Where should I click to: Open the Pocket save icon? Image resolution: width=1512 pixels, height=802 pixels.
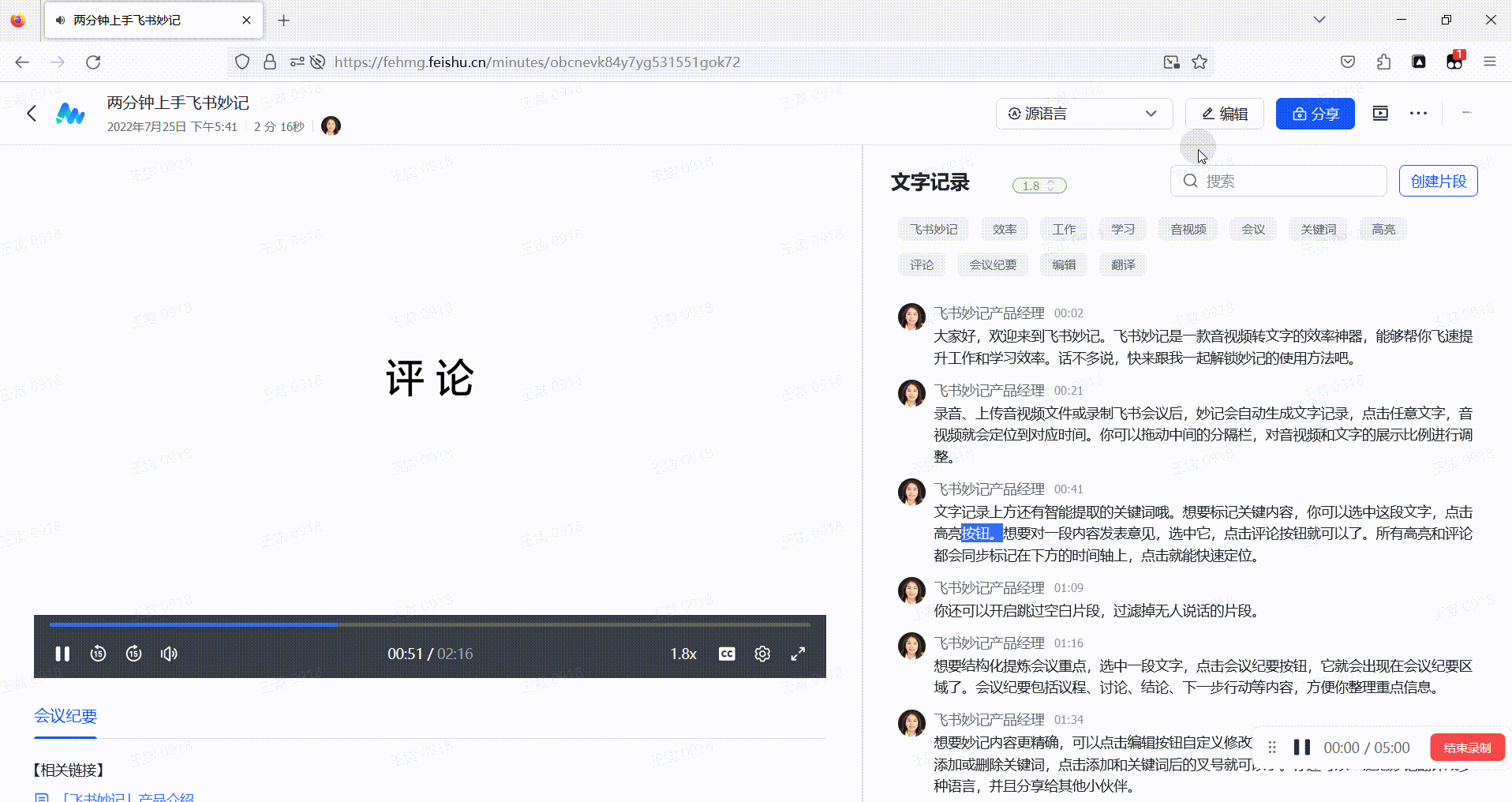tap(1348, 62)
